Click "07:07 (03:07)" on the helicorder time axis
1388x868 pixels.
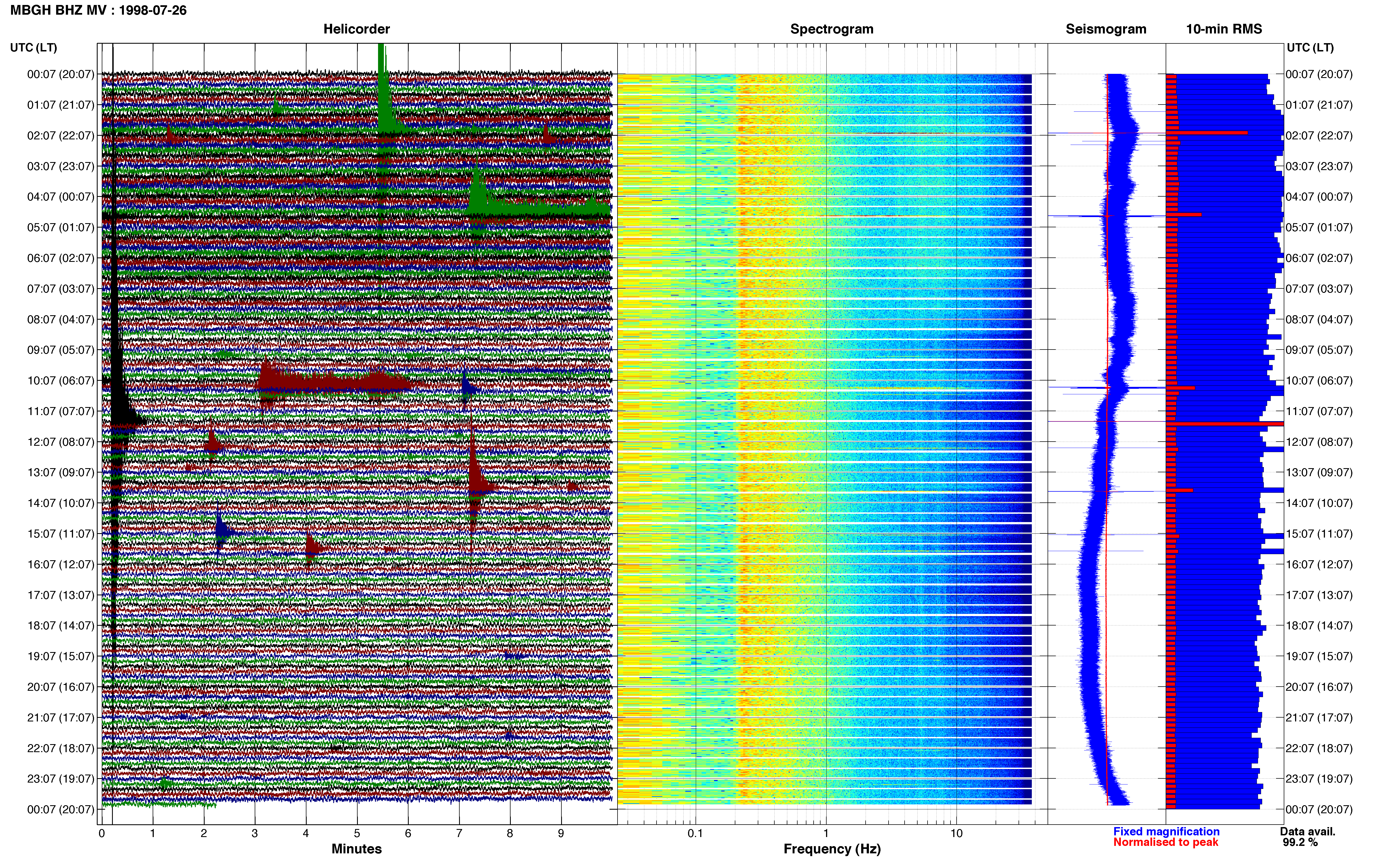click(60, 288)
